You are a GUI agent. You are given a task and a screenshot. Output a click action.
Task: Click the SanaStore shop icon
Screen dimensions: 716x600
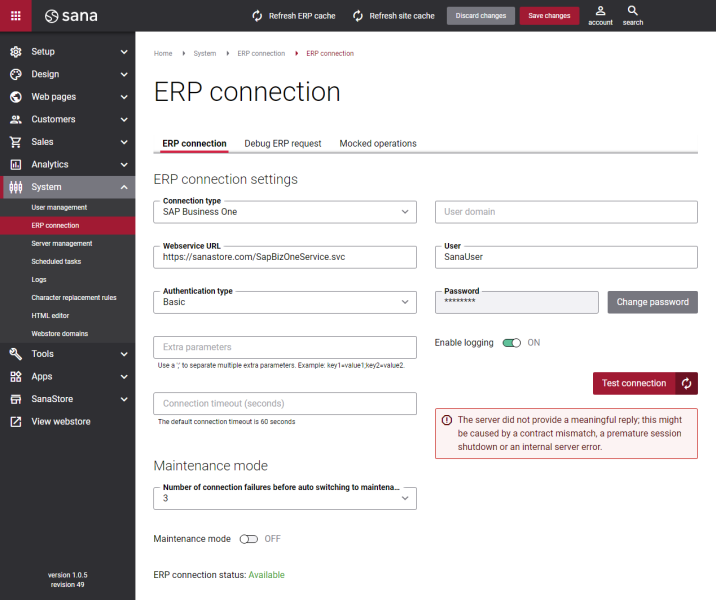click(16, 399)
